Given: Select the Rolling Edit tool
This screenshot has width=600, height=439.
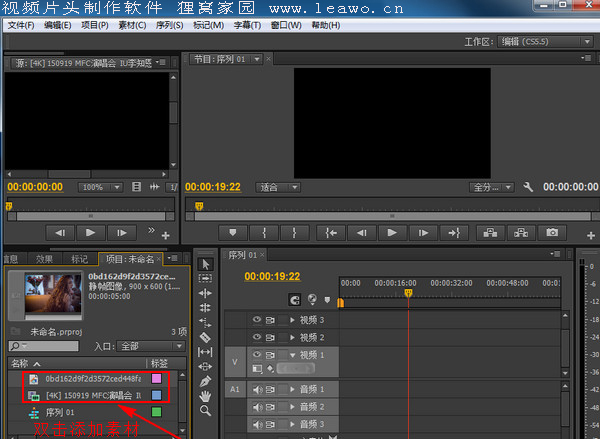Looking at the screenshot, I should (205, 308).
